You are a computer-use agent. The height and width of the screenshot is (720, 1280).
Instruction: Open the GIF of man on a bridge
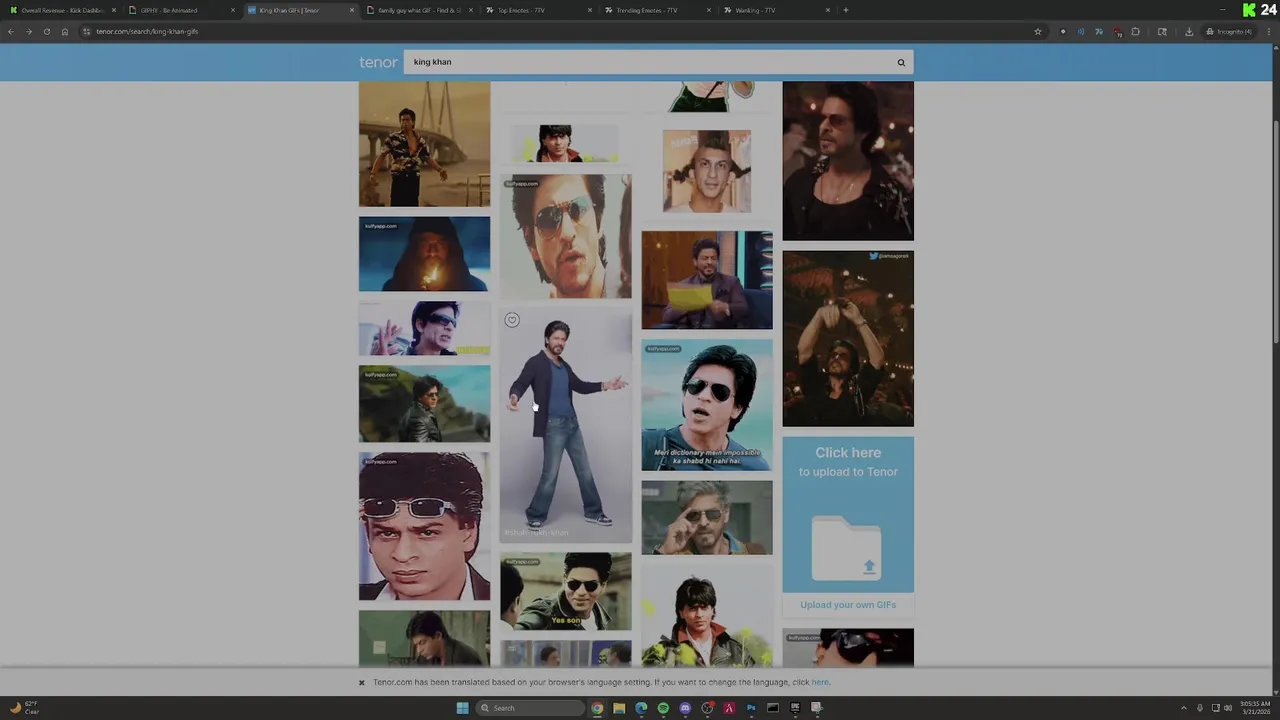click(x=425, y=144)
